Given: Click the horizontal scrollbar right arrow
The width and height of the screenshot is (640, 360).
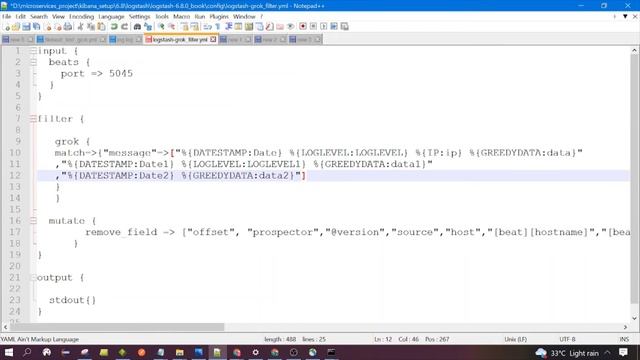Looking at the screenshot, I should [625, 327].
